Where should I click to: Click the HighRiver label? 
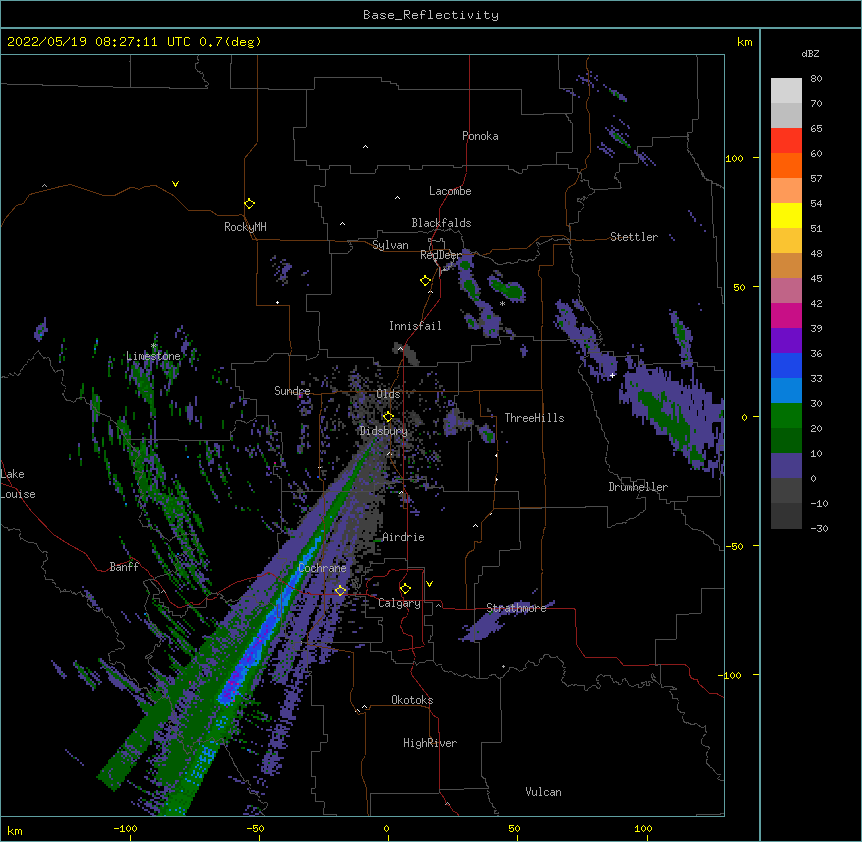click(x=430, y=743)
